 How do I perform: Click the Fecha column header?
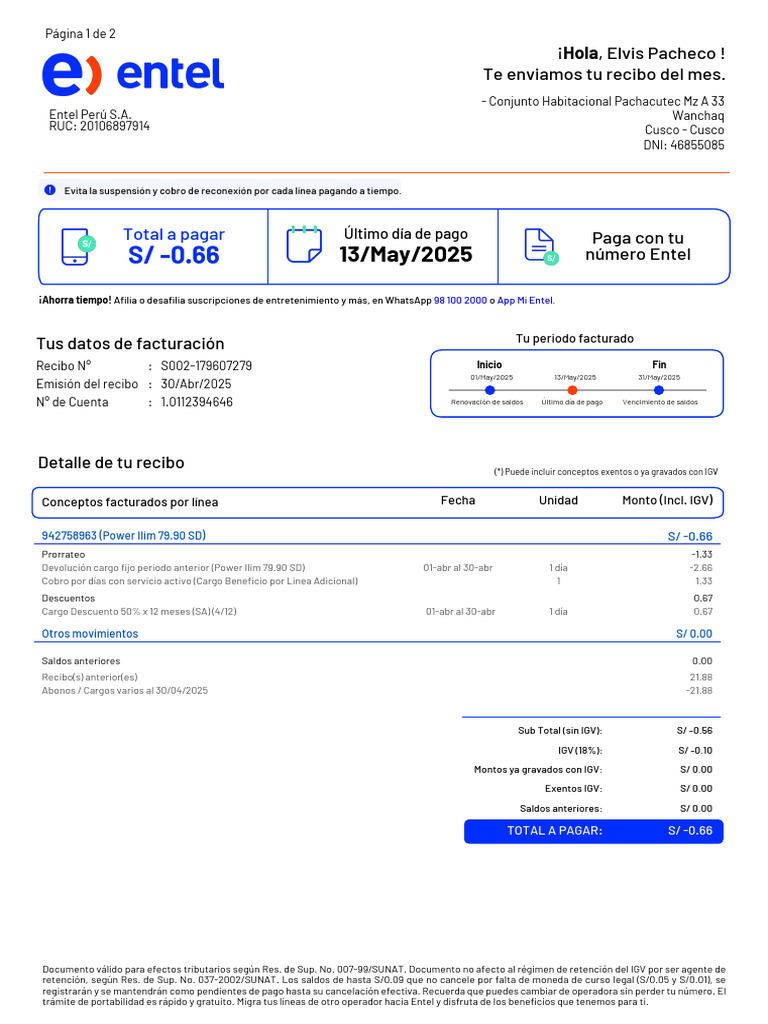click(x=458, y=500)
